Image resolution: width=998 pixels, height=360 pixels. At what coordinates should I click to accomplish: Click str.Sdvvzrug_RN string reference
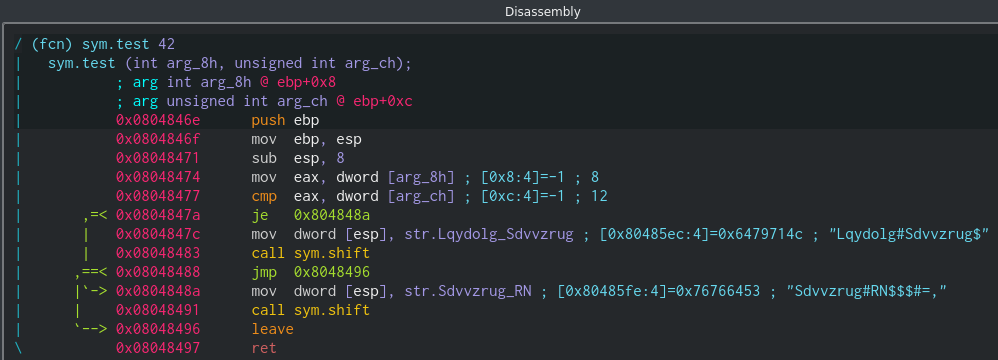click(x=467, y=291)
